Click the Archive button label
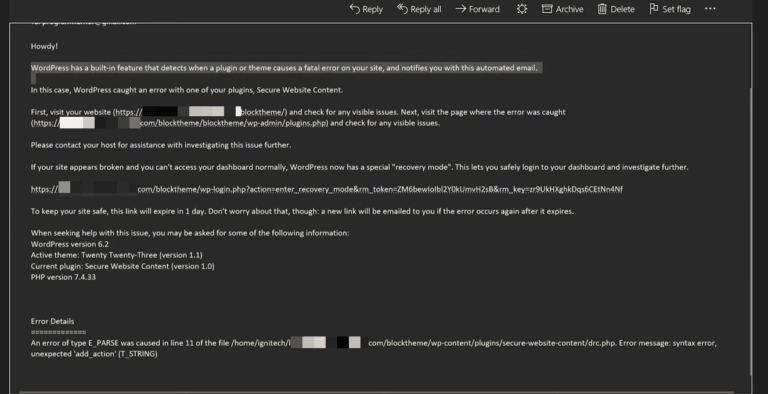Viewport: 768px width, 394px height. click(570, 9)
